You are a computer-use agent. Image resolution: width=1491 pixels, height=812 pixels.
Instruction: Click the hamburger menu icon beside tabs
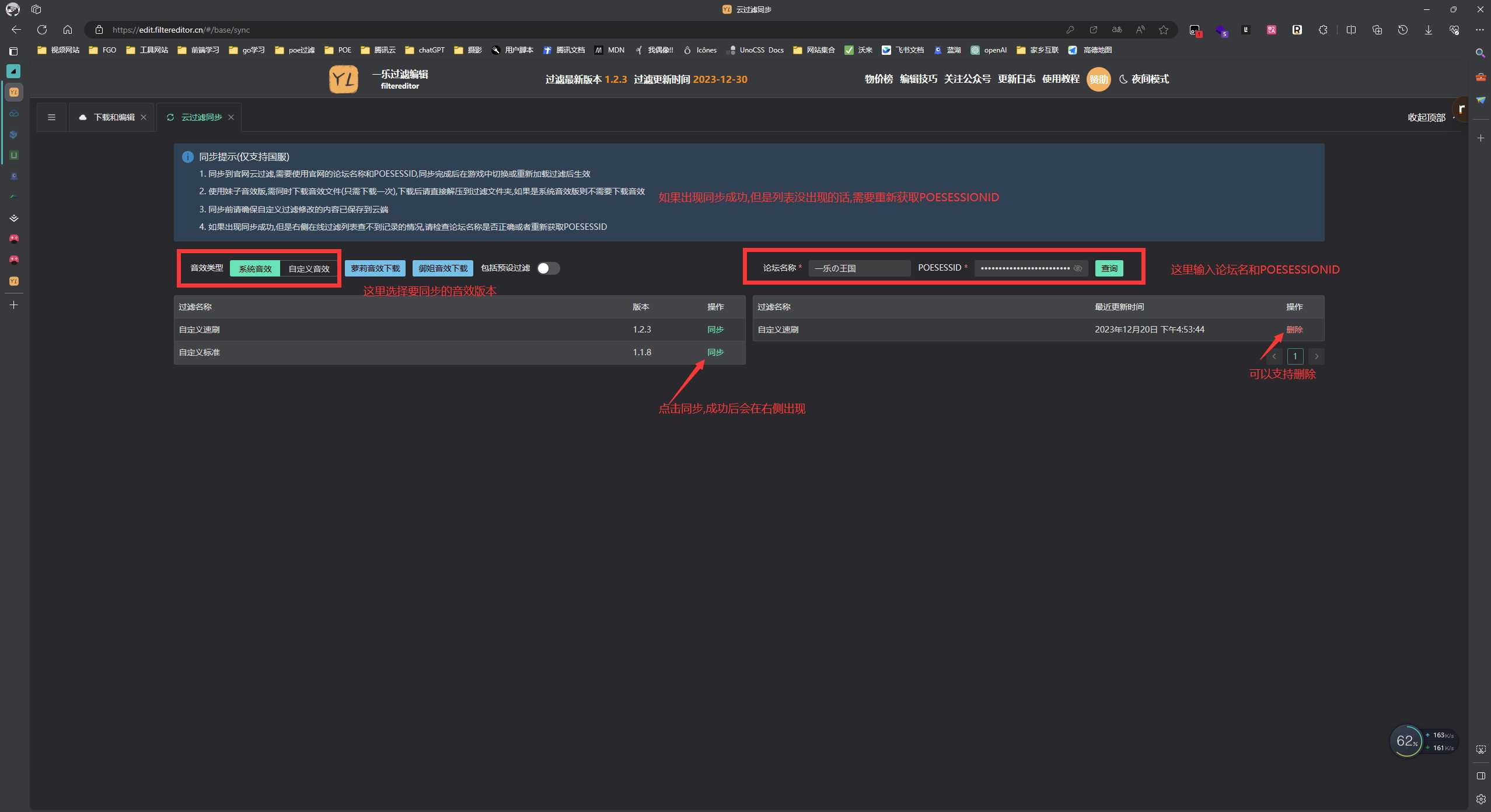tap(51, 117)
